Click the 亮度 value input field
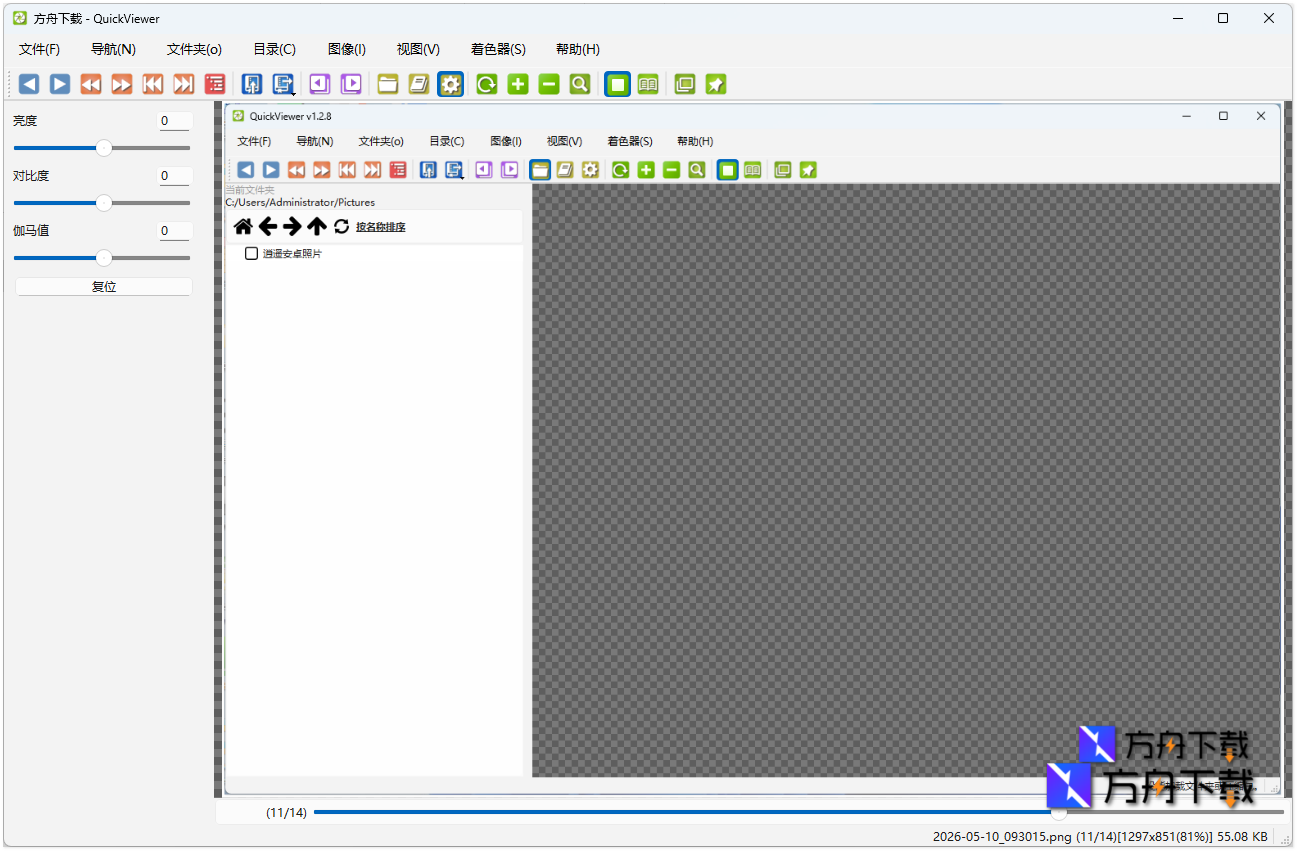The height and width of the screenshot is (851, 1297). pyautogui.click(x=175, y=121)
